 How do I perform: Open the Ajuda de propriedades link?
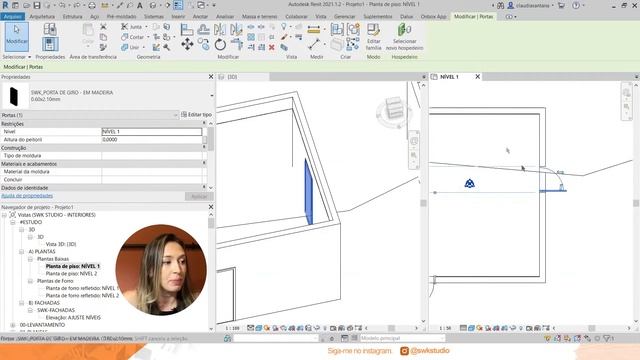(x=27, y=196)
